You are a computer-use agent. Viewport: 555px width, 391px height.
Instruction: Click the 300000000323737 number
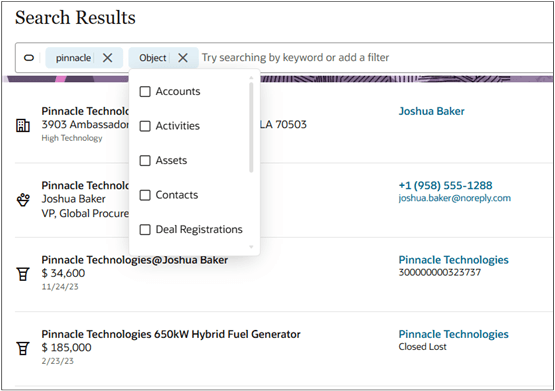pyautogui.click(x=440, y=272)
